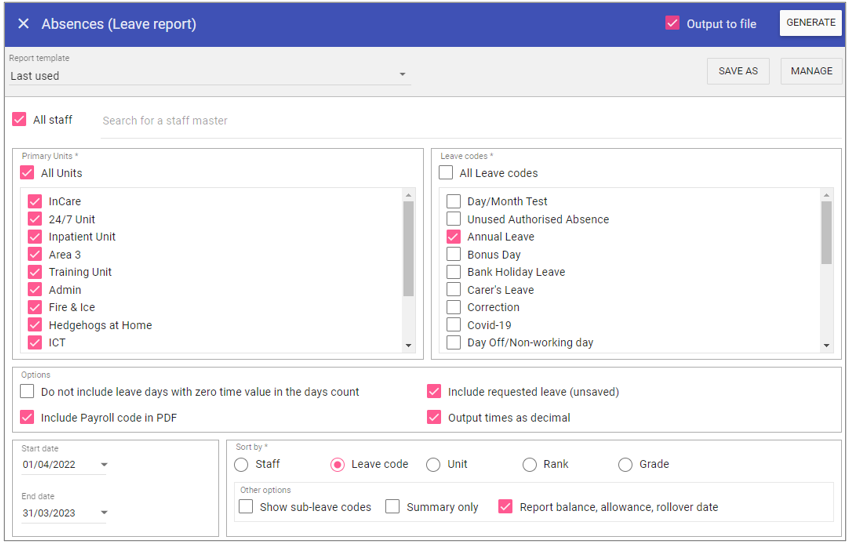This screenshot has width=850, height=544.
Task: Expand the Report template dropdown
Action: (402, 75)
